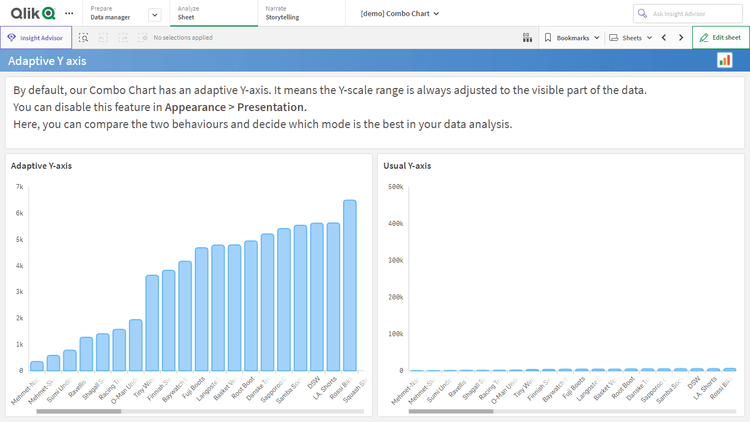This screenshot has height=422, width=750.
Task: Toggle the Insight Advisor panel
Action: 36,37
